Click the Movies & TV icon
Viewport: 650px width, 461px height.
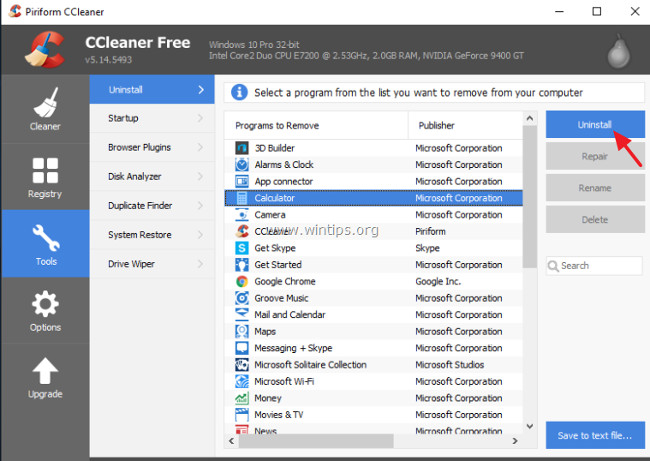click(242, 415)
